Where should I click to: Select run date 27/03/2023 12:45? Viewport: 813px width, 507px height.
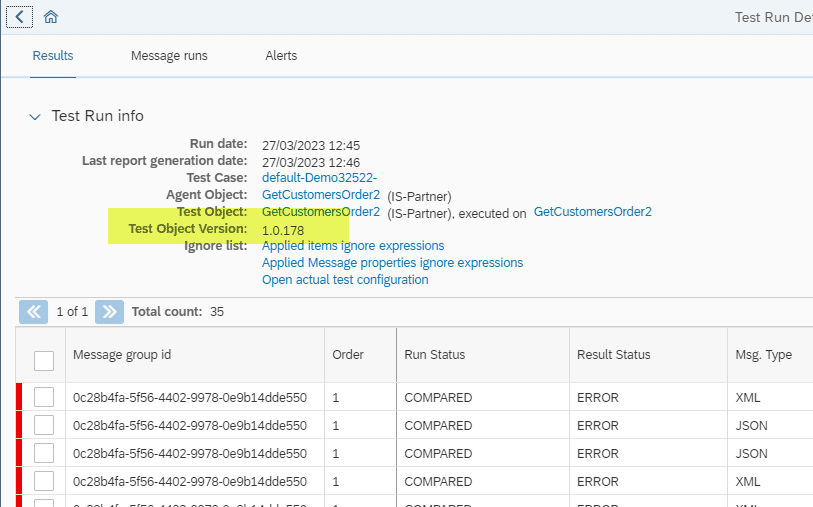pos(311,146)
